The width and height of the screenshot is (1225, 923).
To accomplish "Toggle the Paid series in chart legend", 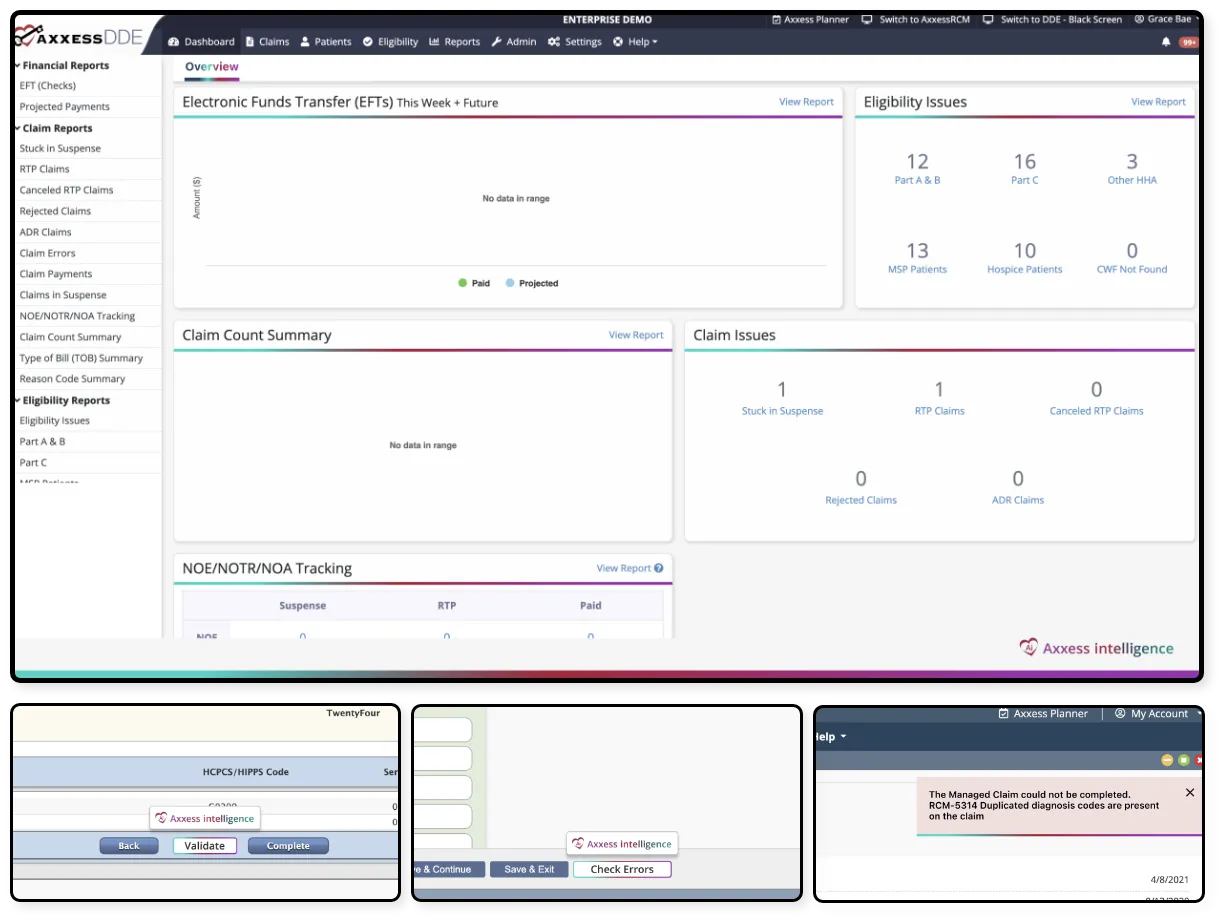I will (474, 283).
